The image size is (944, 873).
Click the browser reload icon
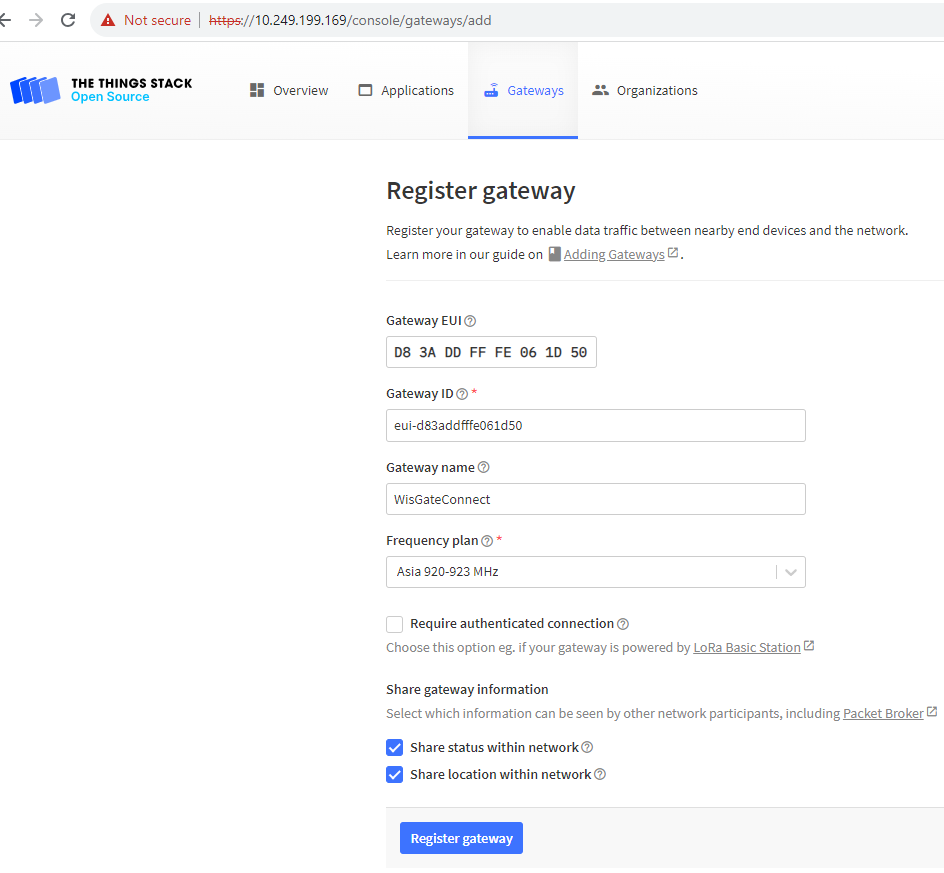68,20
